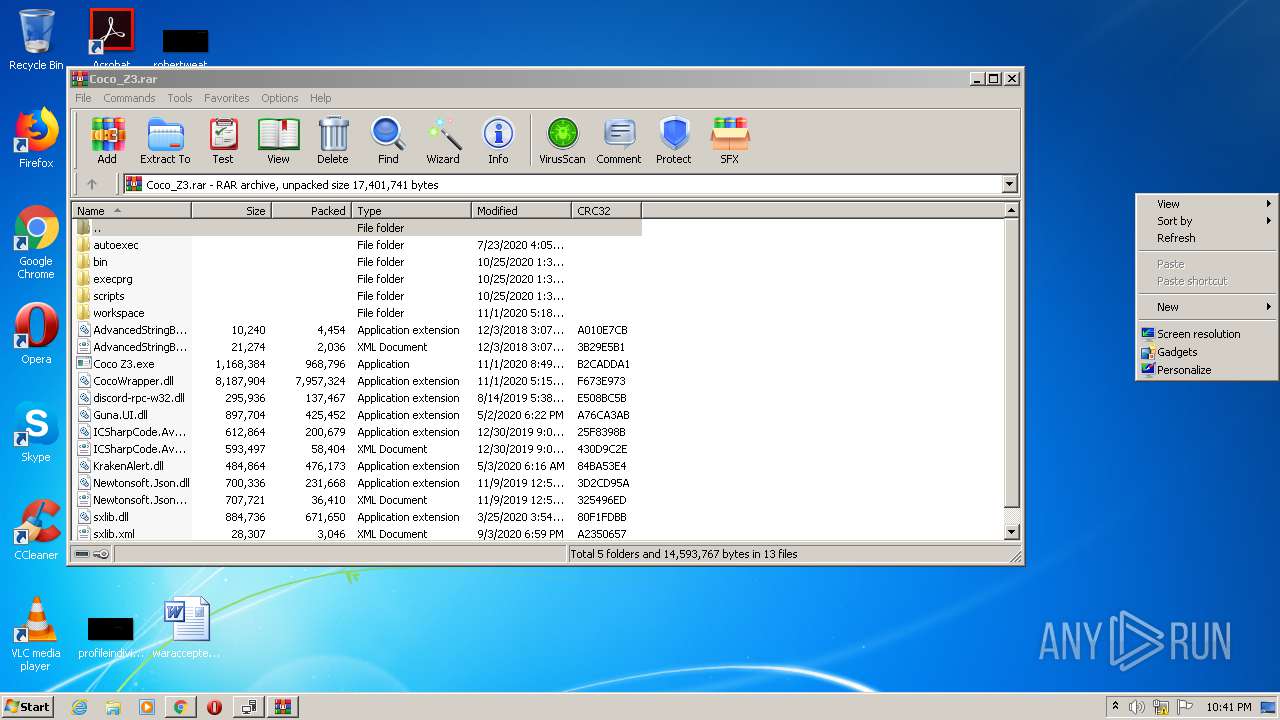Open the Find search tool
The image size is (1280, 720).
click(x=388, y=140)
